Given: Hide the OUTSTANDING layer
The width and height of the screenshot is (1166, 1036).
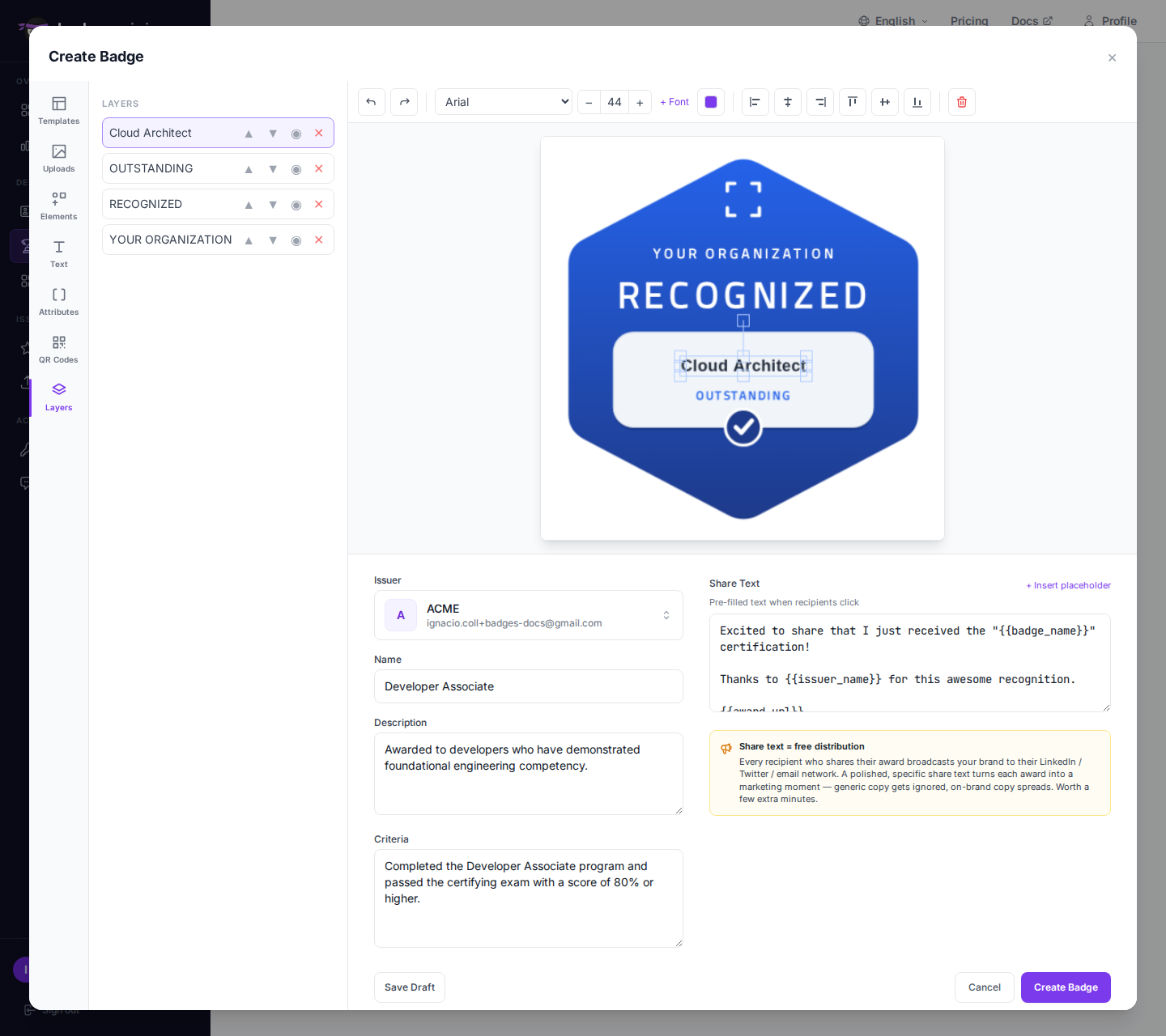Looking at the screenshot, I should tap(296, 169).
